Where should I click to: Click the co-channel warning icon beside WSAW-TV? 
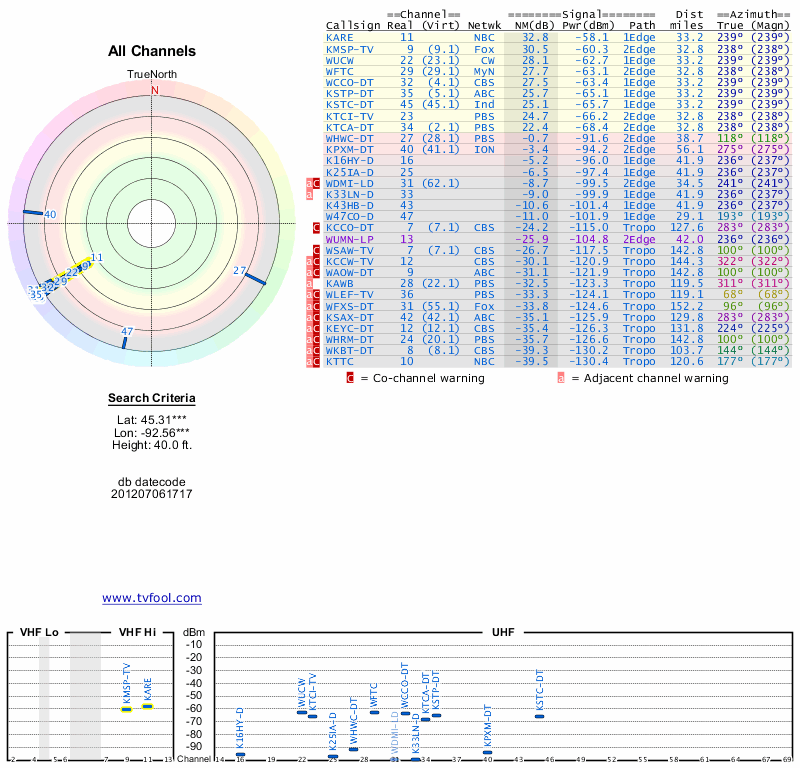click(x=316, y=250)
